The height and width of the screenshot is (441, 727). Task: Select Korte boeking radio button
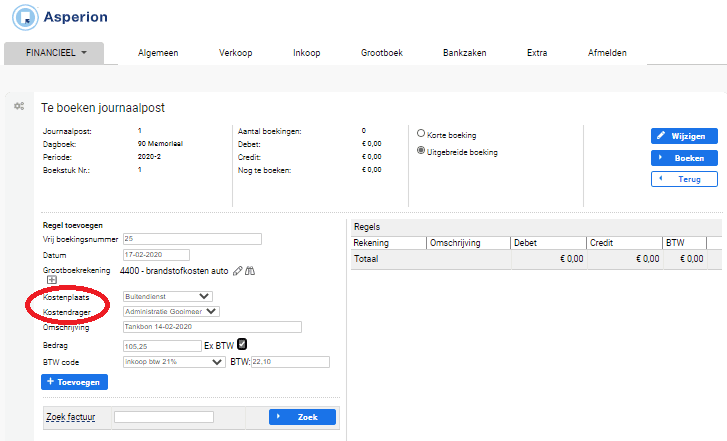click(421, 134)
